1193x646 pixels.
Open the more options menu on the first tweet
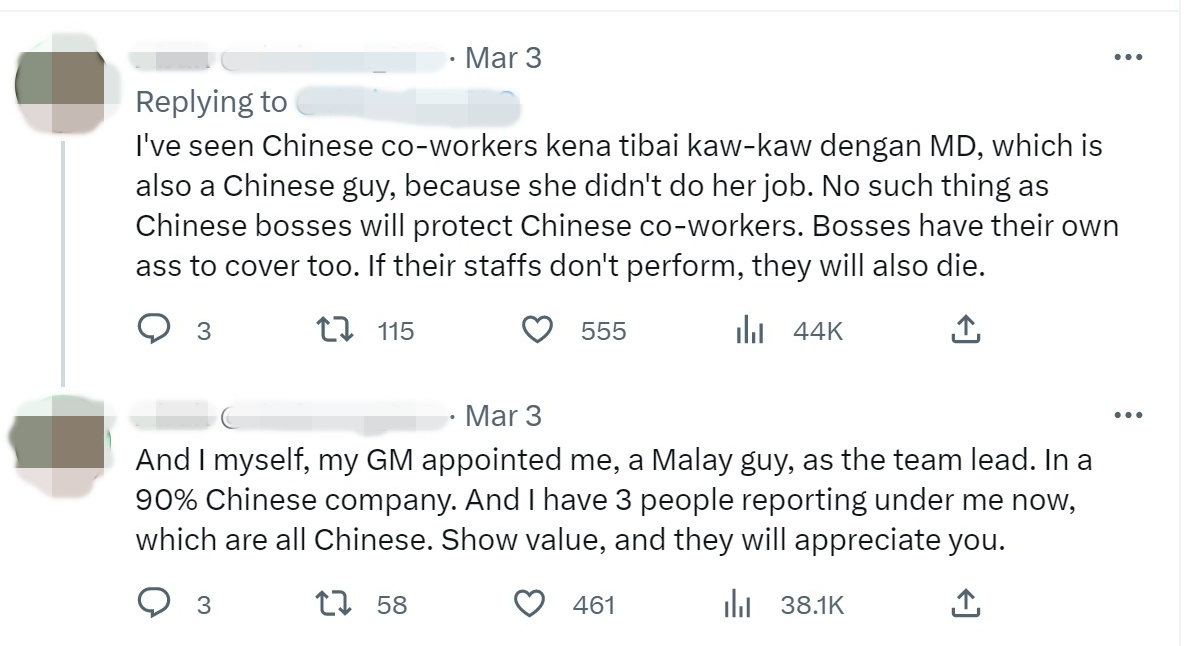click(x=1128, y=57)
